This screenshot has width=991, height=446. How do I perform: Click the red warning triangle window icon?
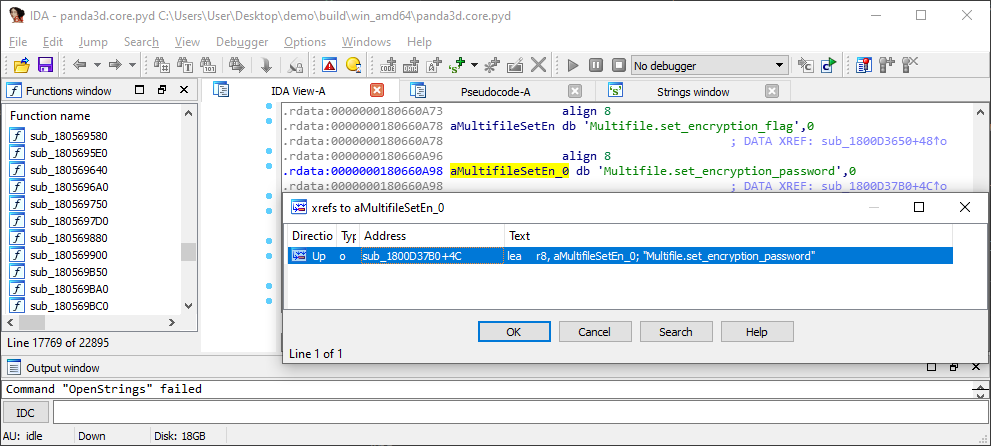click(x=329, y=65)
